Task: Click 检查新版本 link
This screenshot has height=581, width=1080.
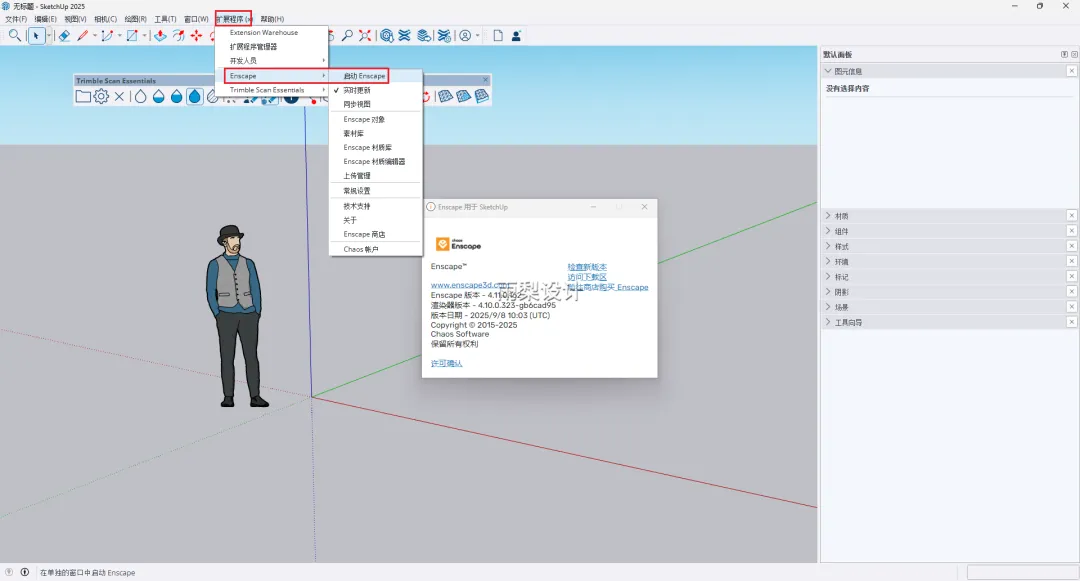Action: click(587, 267)
